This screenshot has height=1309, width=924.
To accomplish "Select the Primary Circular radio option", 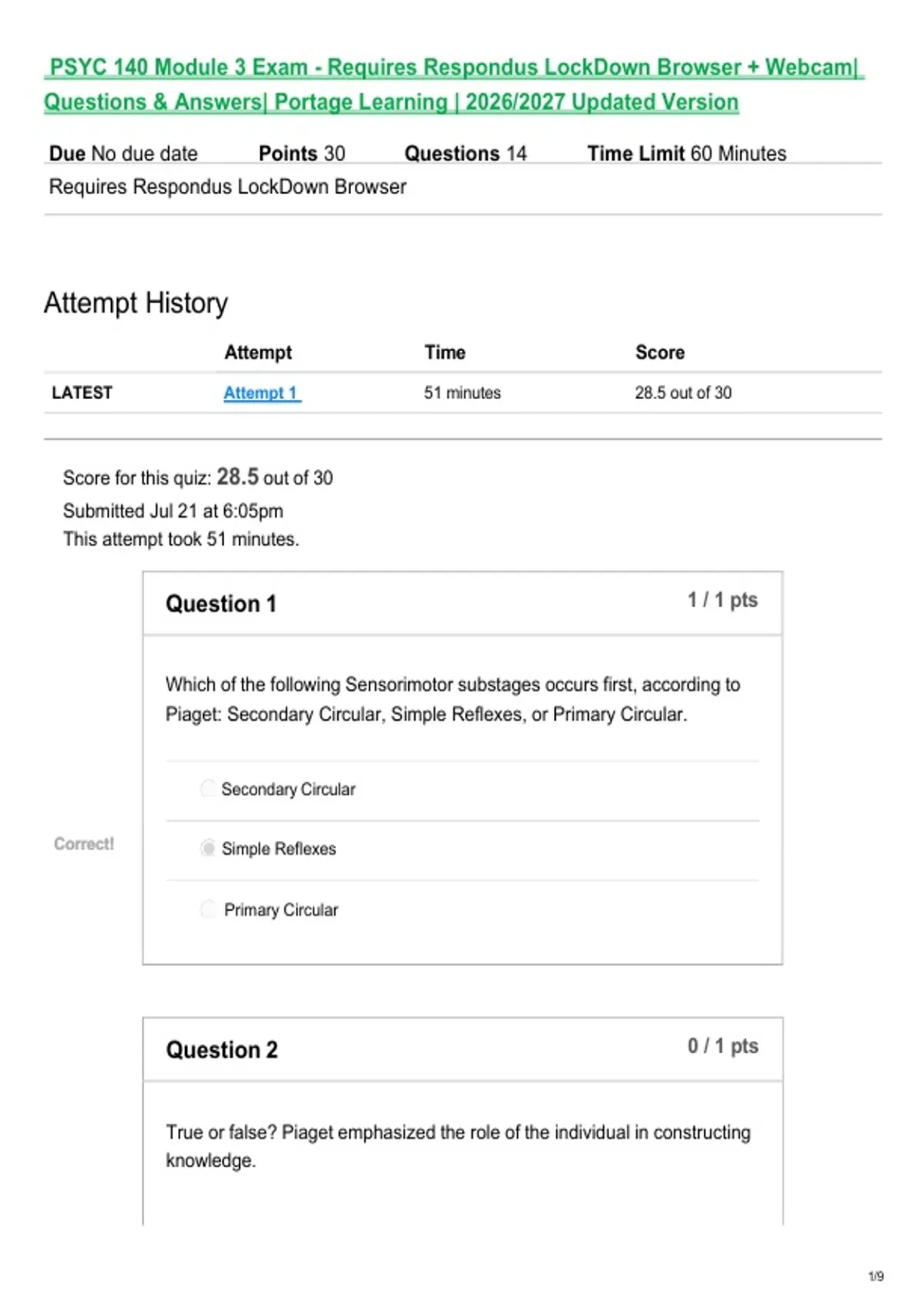I will click(208, 909).
